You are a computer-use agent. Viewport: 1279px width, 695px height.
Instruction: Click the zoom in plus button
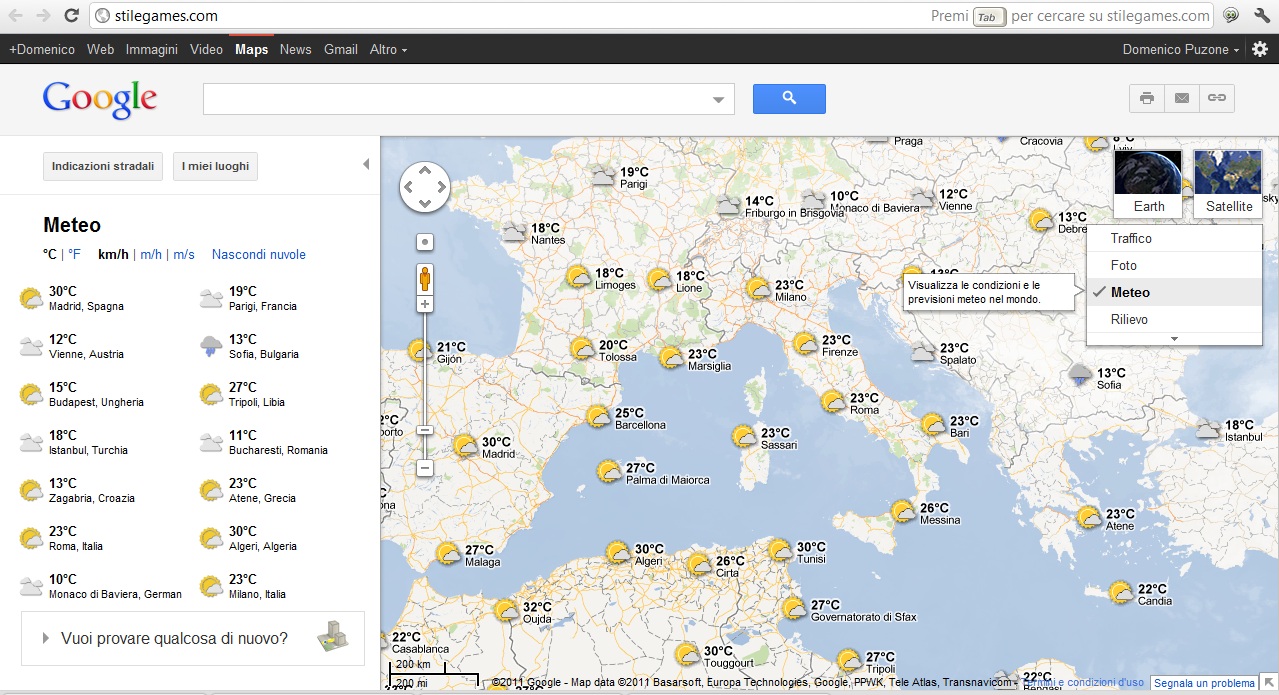[425, 304]
